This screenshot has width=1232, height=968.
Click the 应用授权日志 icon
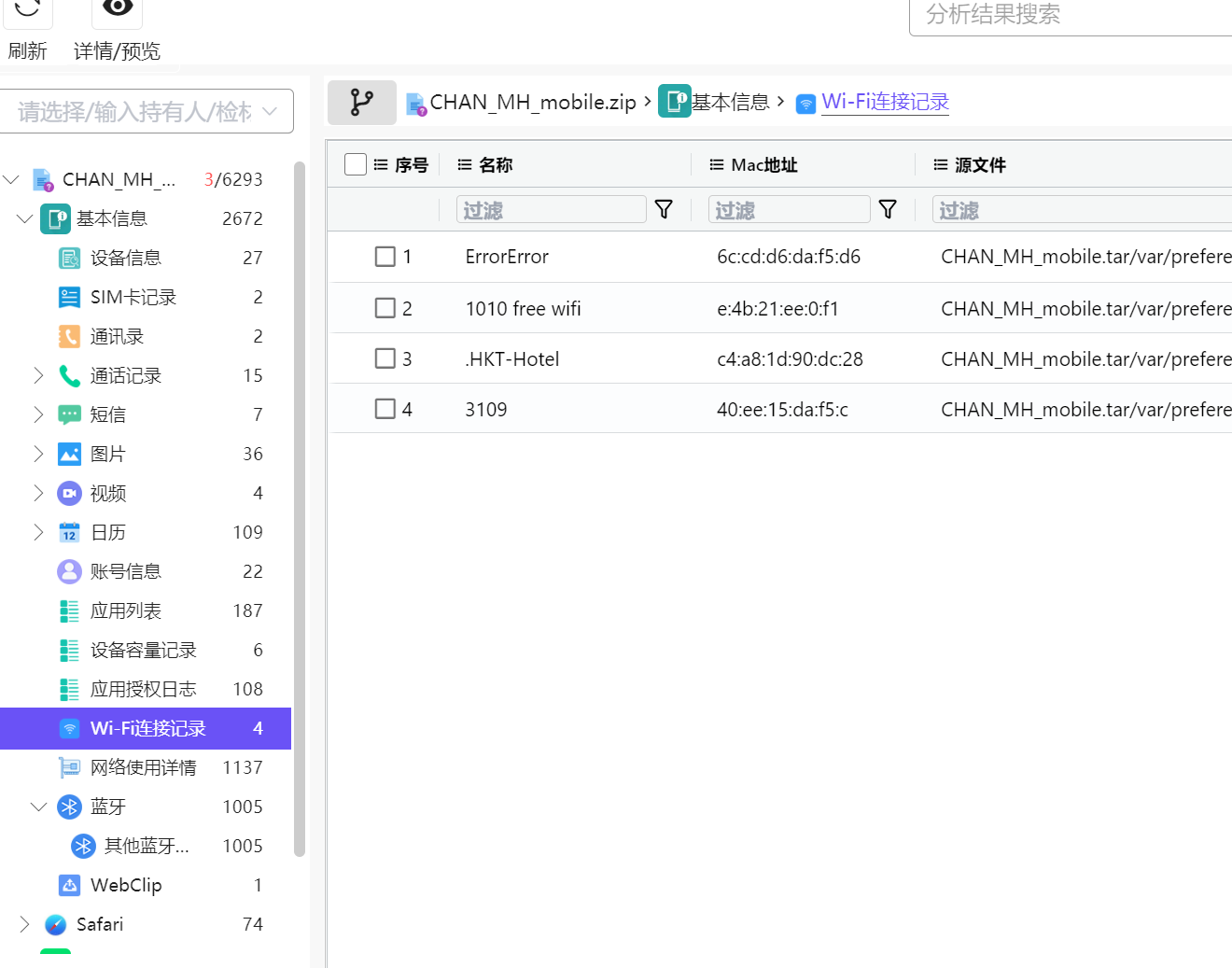click(x=69, y=689)
